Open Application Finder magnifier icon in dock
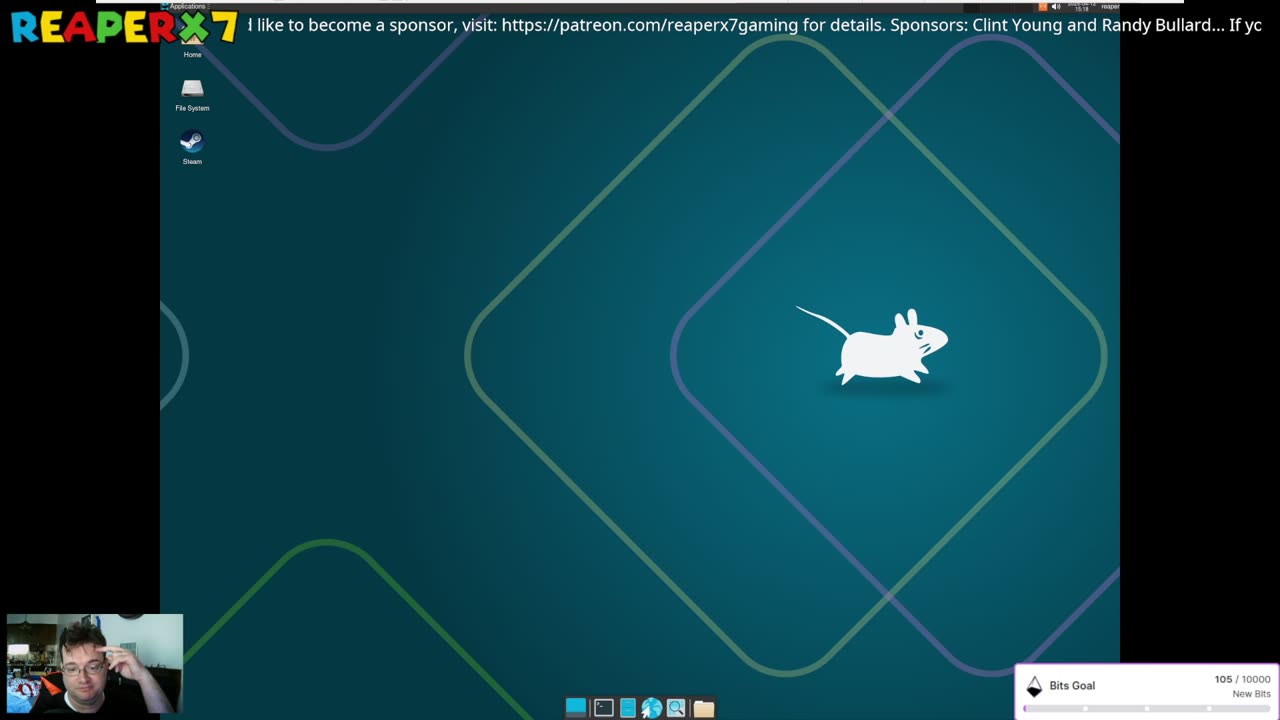 pyautogui.click(x=676, y=708)
